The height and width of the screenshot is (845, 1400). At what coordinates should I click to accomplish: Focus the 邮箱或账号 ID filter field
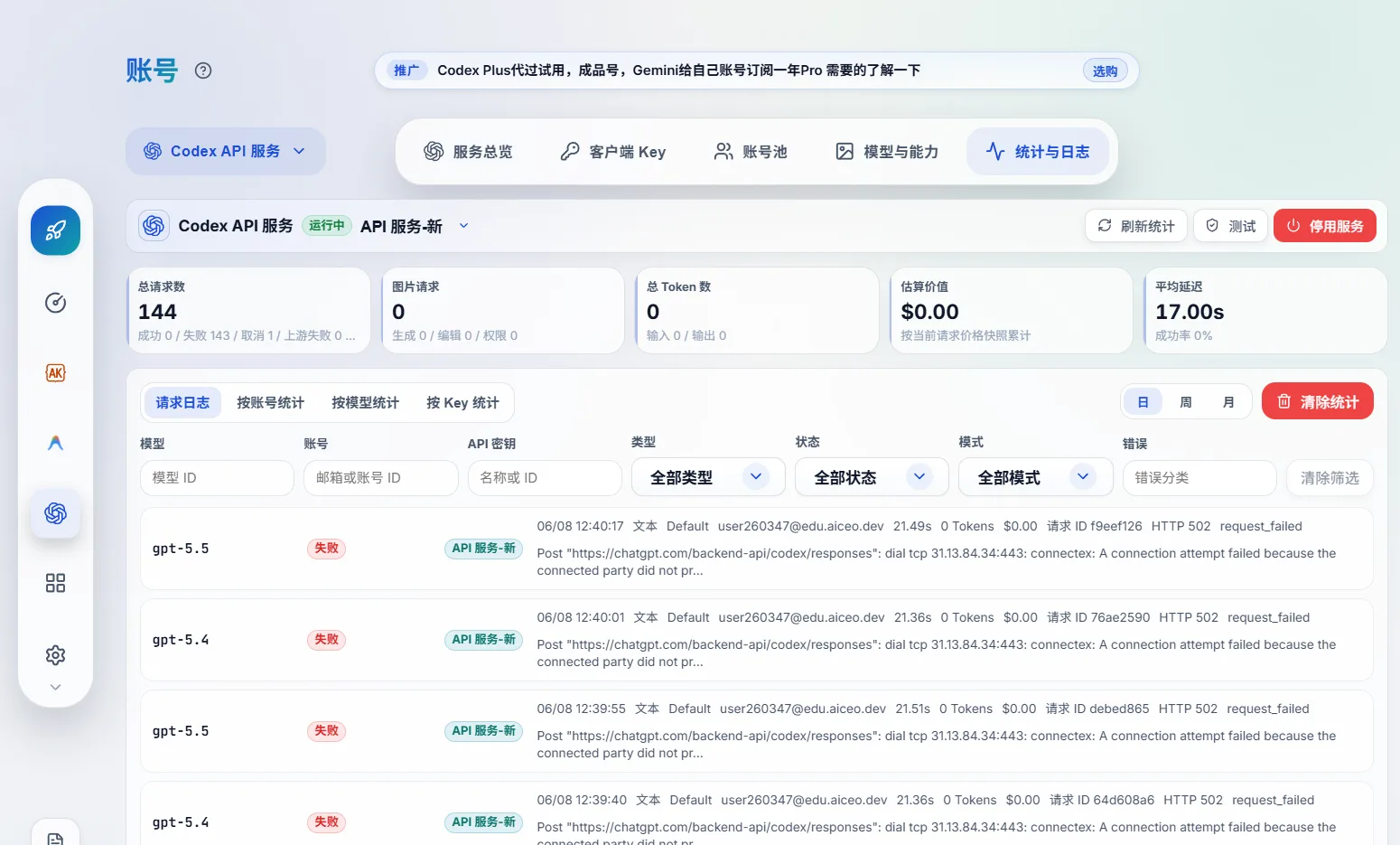click(x=381, y=478)
